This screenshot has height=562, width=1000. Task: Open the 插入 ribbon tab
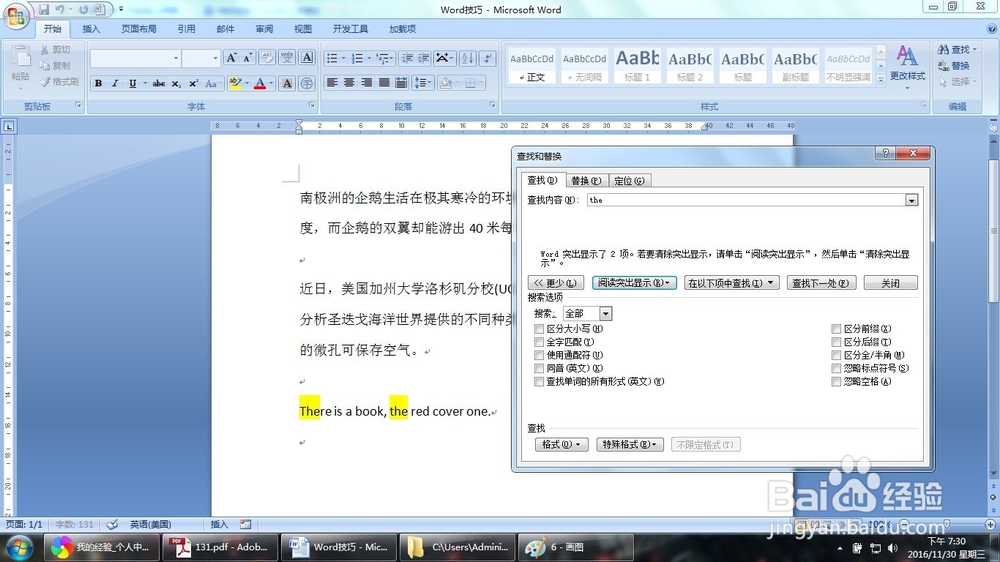coord(91,29)
